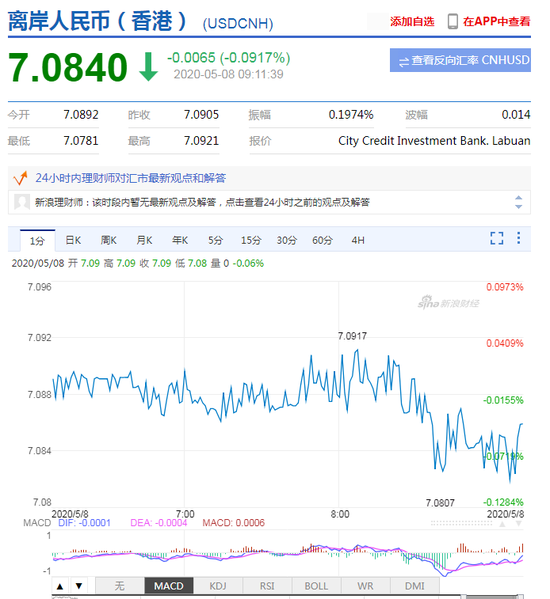This screenshot has width=550, height=599.
Task: Click the 最低 value 7.0781
Action: tap(81, 141)
